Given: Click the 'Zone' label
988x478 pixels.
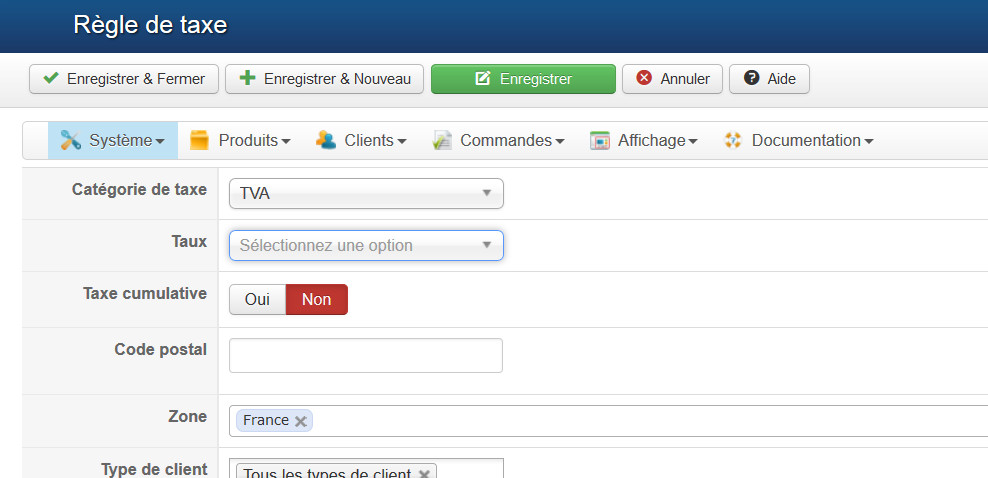Looking at the screenshot, I should pyautogui.click(x=188, y=416).
